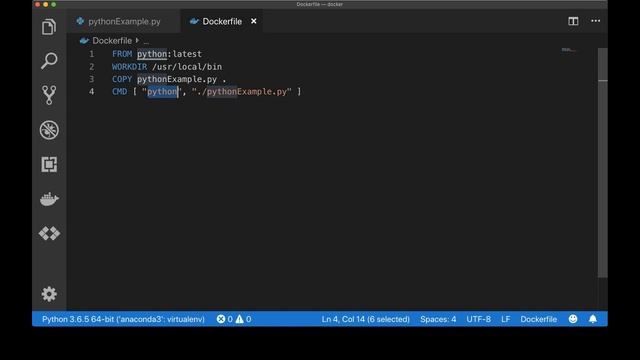
Task: Open the warnings count in status bar
Action: [243, 319]
